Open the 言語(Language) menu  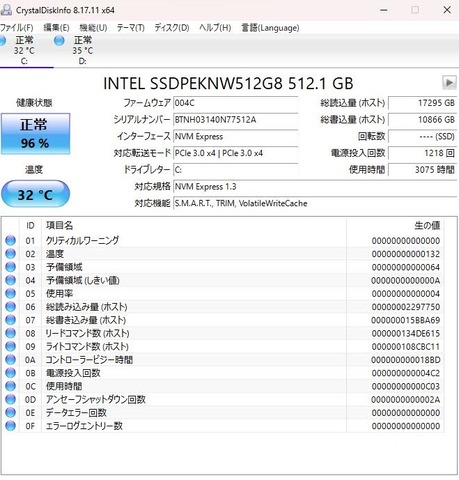click(x=270, y=28)
